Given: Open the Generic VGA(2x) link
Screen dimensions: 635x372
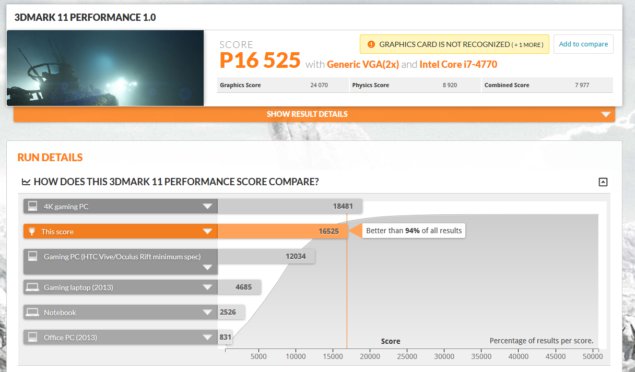Looking at the screenshot, I should 362,64.
